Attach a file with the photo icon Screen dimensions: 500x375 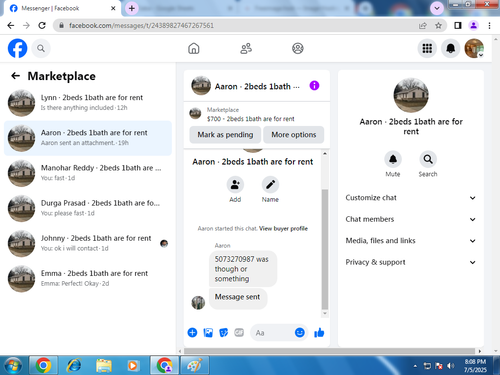(208, 332)
